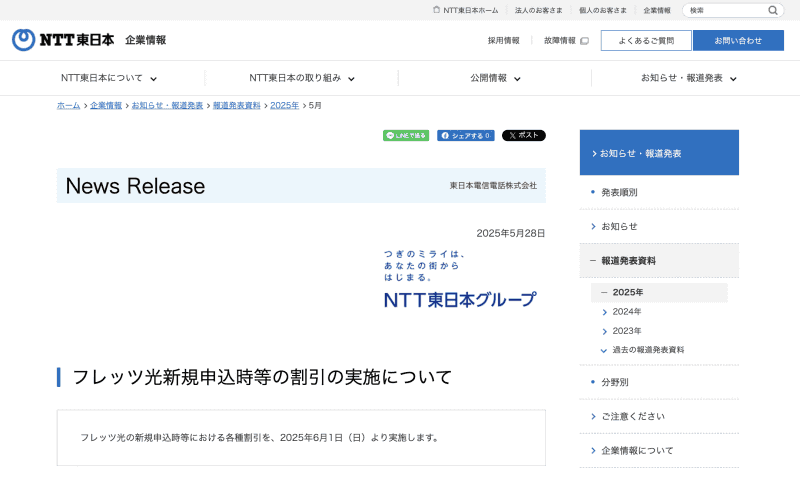Click the 検索 search input field
Viewport: 800px width, 477px height.
coord(726,10)
